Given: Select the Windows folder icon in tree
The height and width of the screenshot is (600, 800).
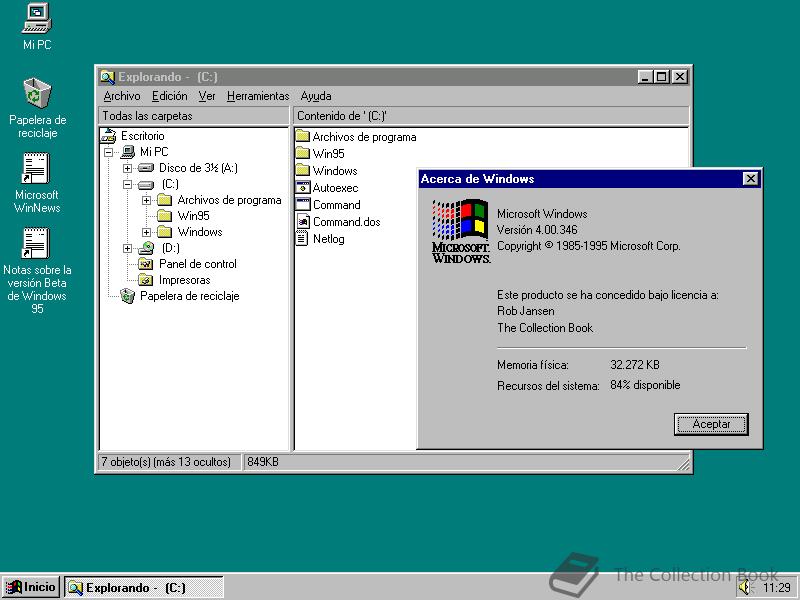Looking at the screenshot, I should 164,232.
